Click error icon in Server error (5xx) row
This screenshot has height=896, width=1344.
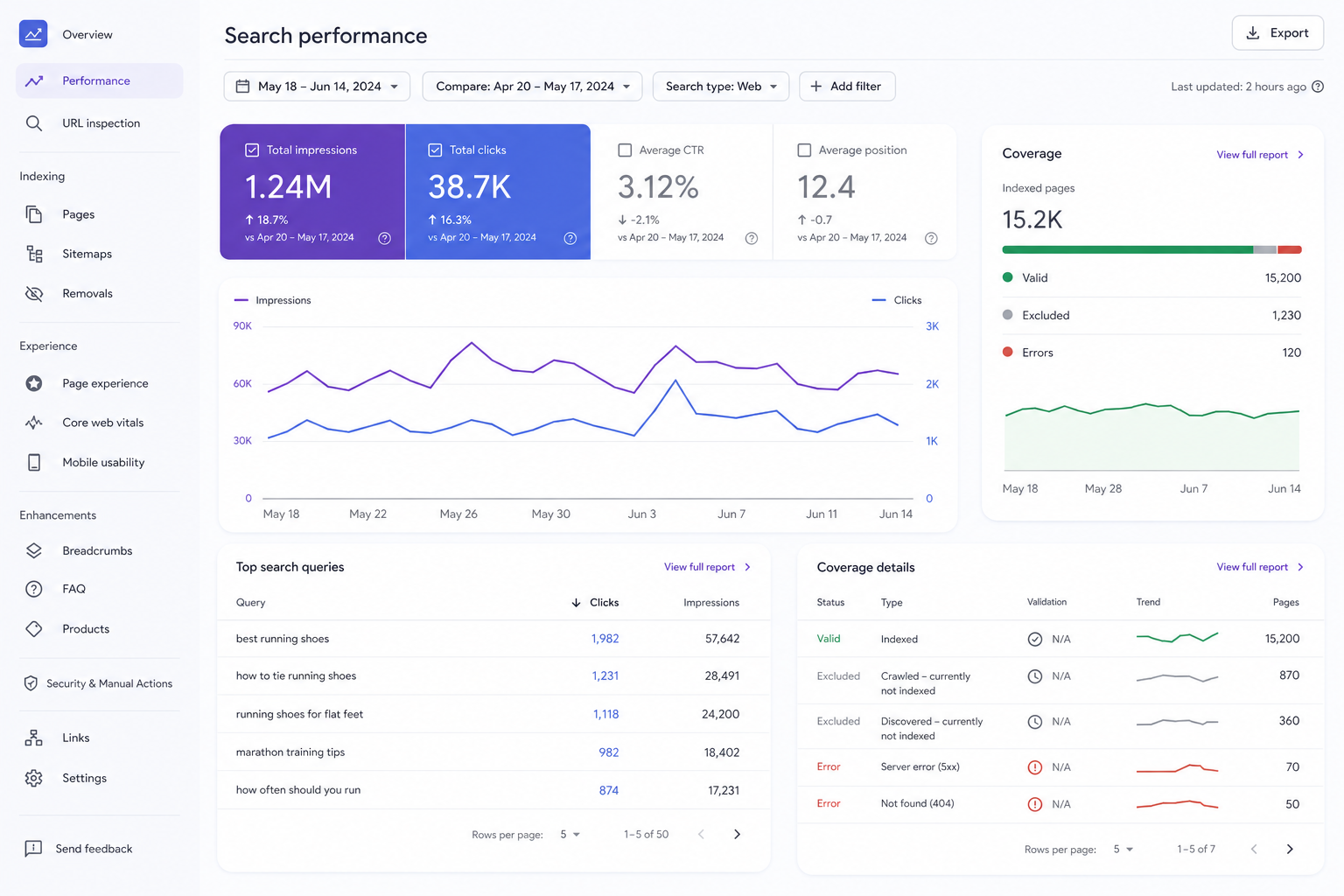(1035, 767)
